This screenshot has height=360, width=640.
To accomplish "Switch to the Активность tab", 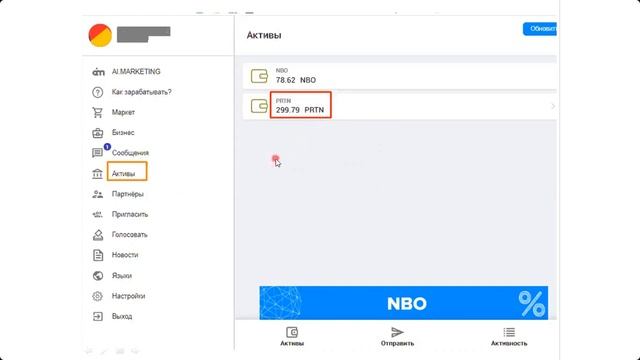I will pos(509,337).
